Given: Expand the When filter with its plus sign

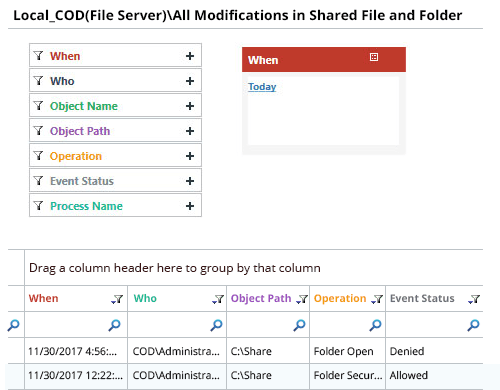Looking at the screenshot, I should click(x=190, y=56).
